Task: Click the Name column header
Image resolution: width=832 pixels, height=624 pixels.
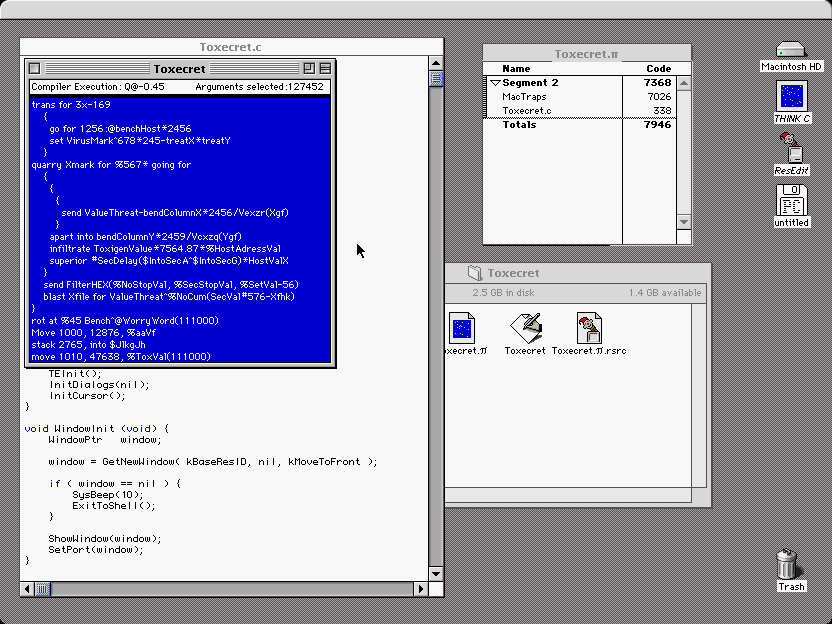Action: [516, 68]
